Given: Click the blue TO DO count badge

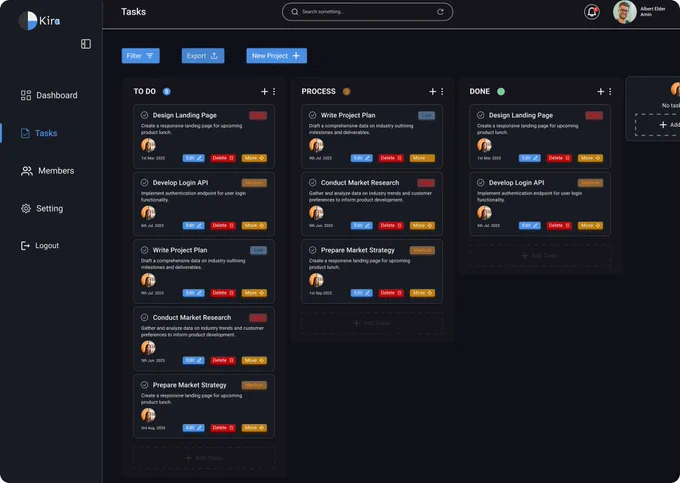Looking at the screenshot, I should (x=167, y=91).
